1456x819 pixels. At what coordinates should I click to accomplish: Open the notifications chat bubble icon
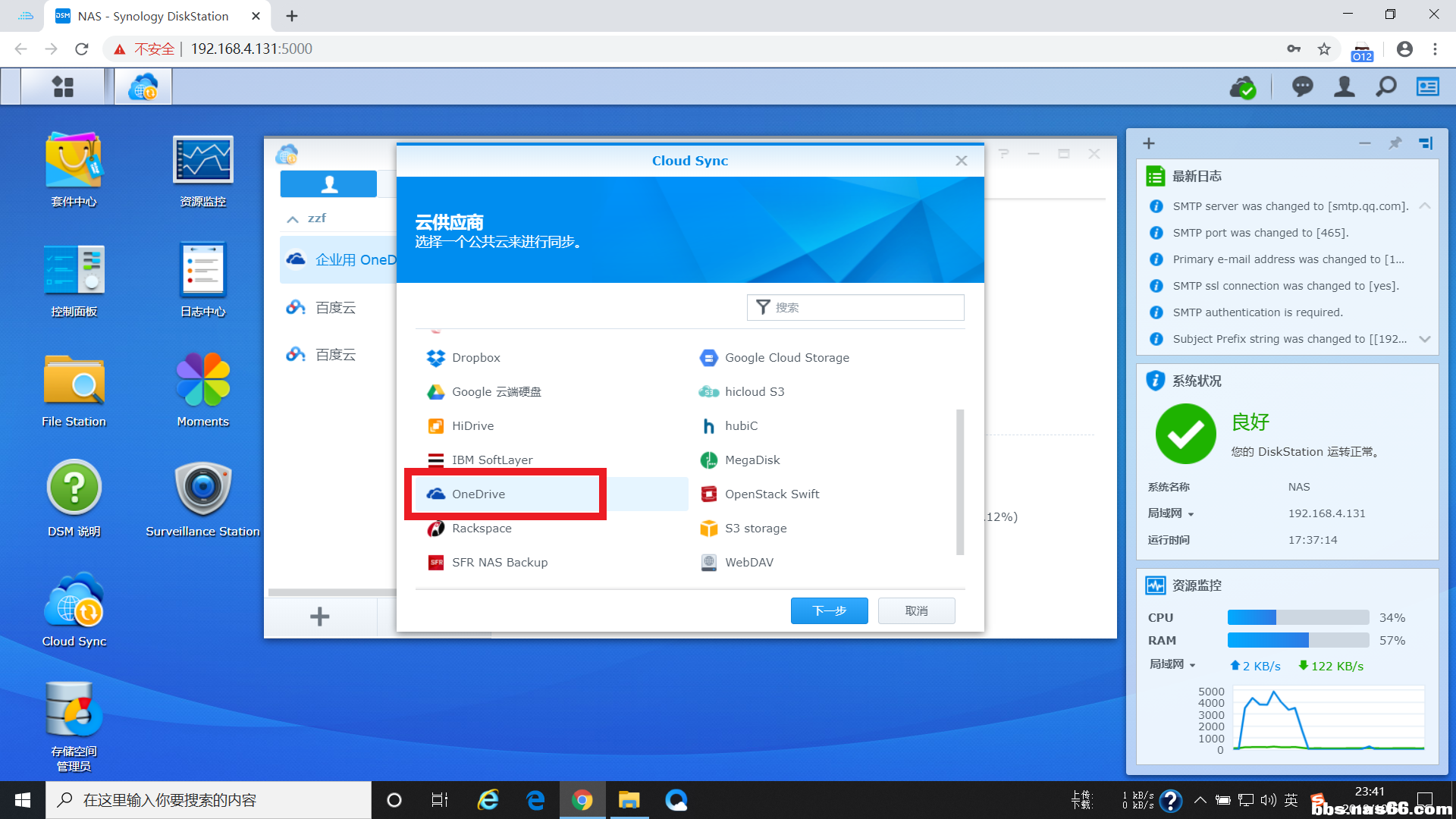(x=1302, y=86)
